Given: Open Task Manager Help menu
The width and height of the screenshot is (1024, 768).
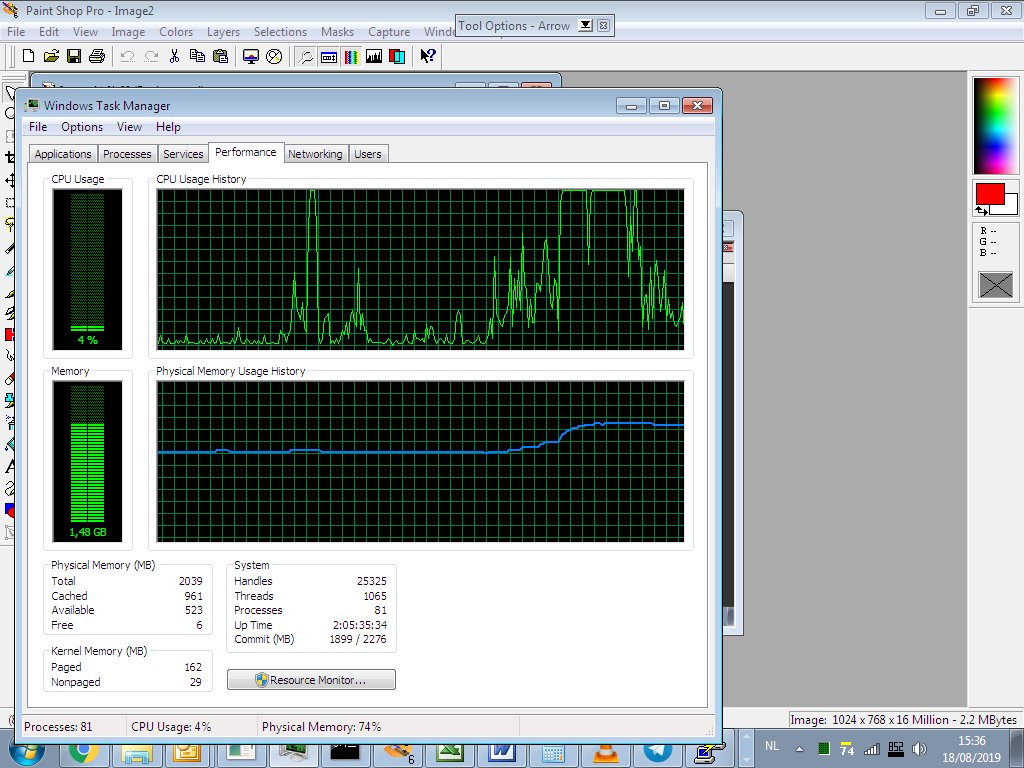Looking at the screenshot, I should [x=168, y=127].
